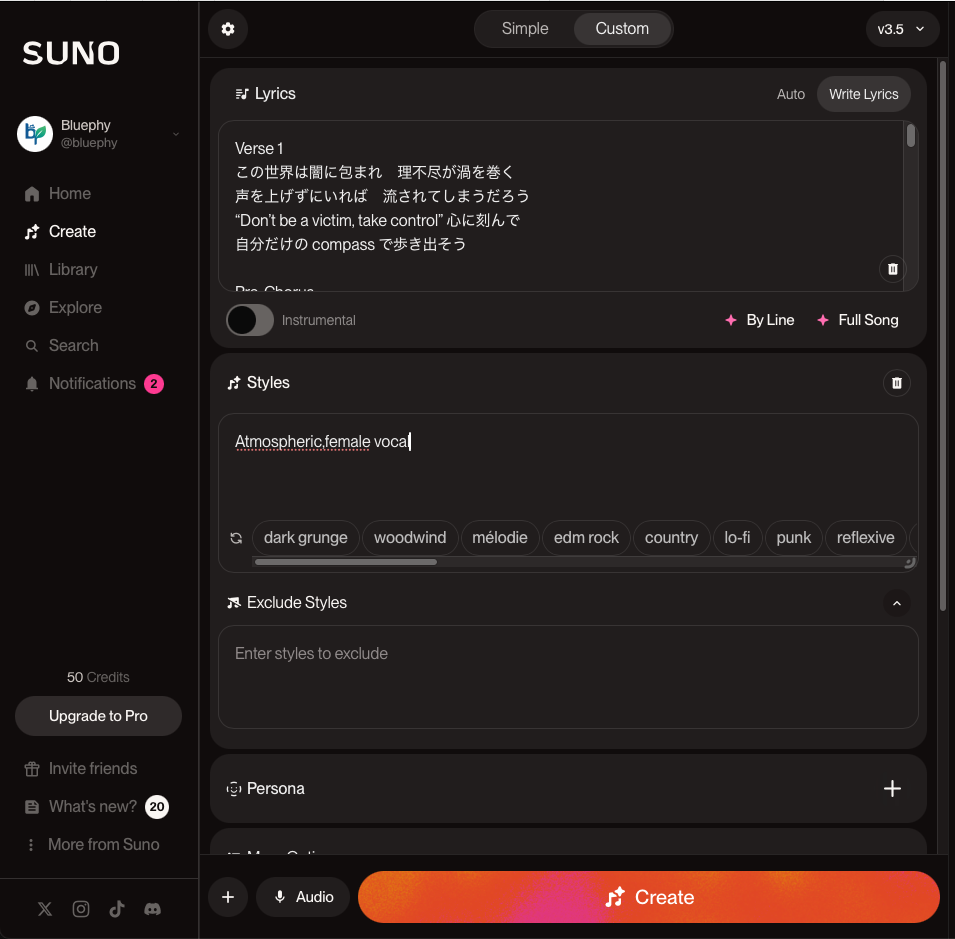This screenshot has width=955, height=939.
Task: Open the Discord social icon
Action: (x=152, y=909)
